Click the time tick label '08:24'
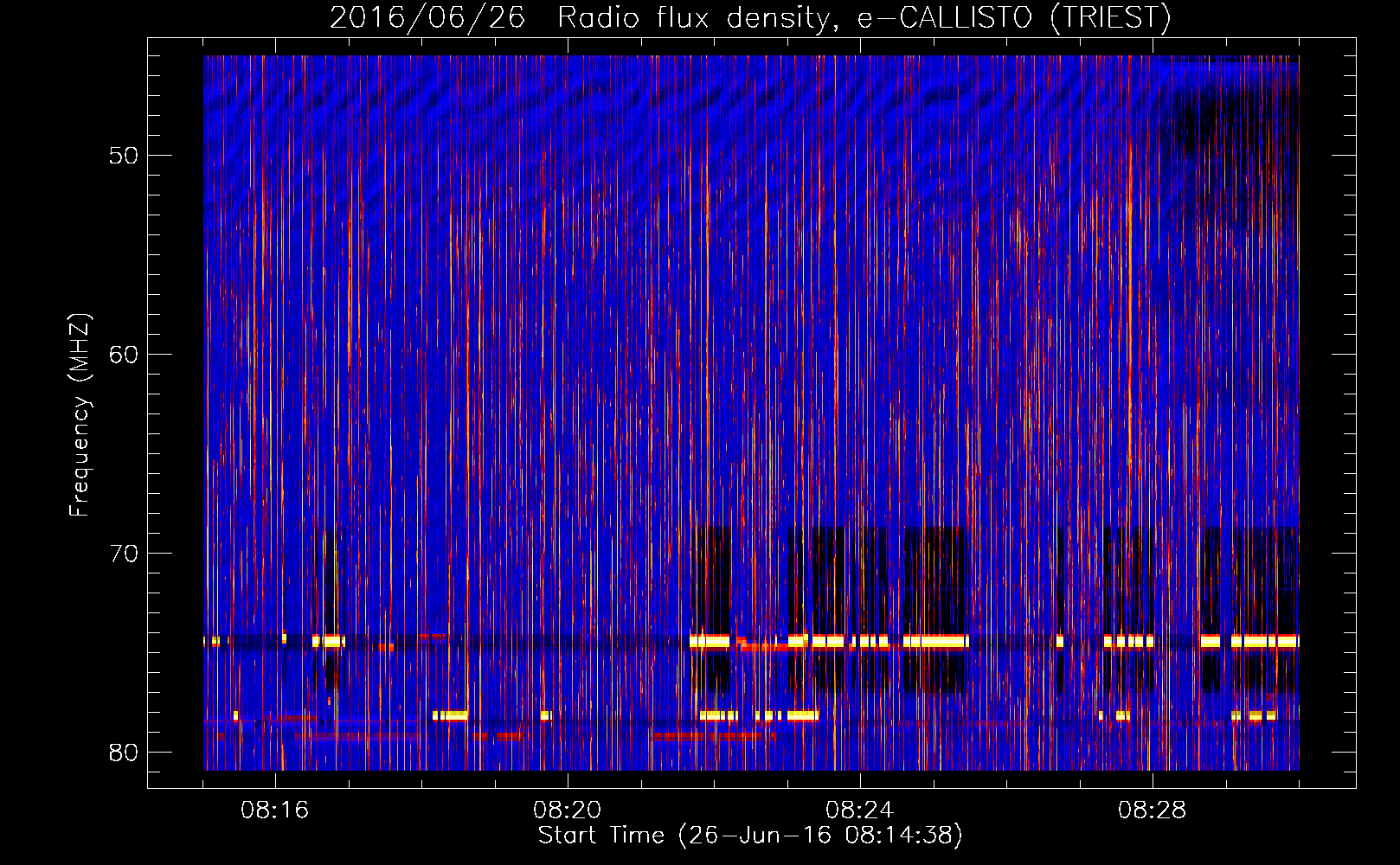The height and width of the screenshot is (865, 1400). tap(860, 811)
